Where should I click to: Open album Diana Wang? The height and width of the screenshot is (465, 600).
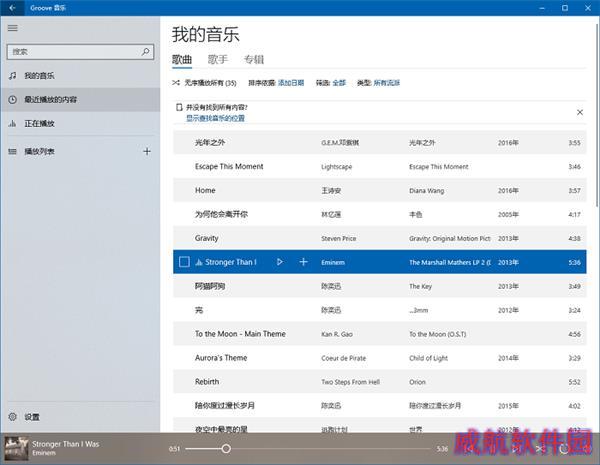[427, 191]
